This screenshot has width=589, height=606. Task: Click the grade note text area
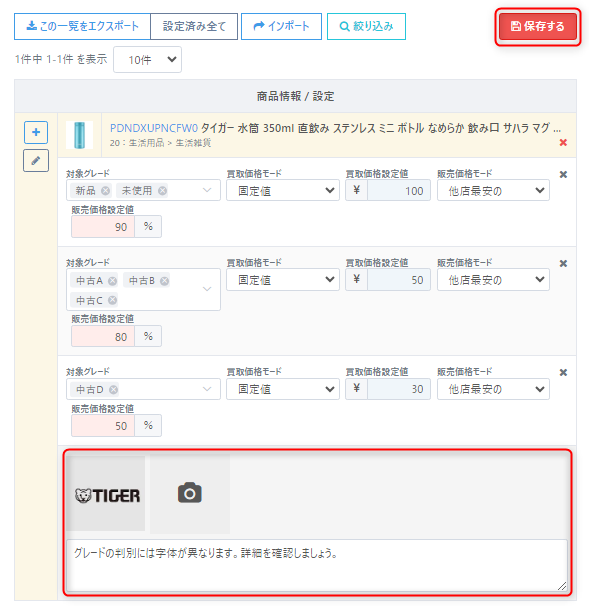[x=317, y=565]
